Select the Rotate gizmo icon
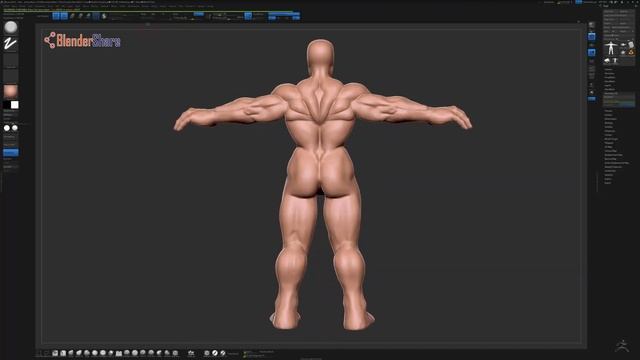Image resolution: width=640 pixels, height=360 pixels. tap(88, 16)
